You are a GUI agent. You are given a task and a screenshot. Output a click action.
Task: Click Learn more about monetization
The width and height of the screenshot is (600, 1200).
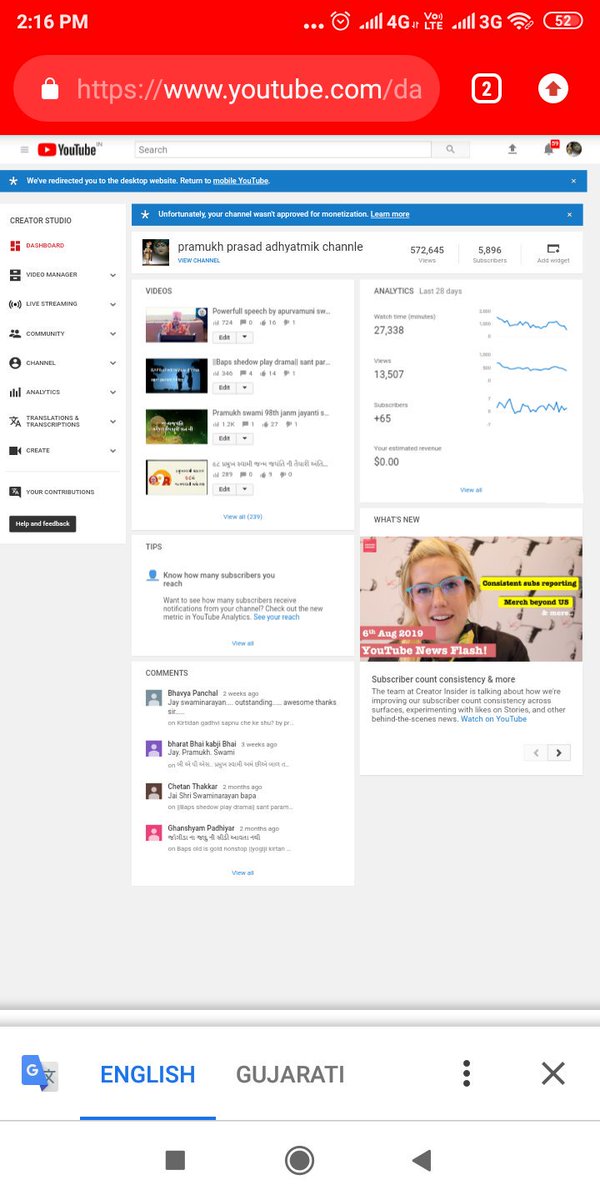390,214
